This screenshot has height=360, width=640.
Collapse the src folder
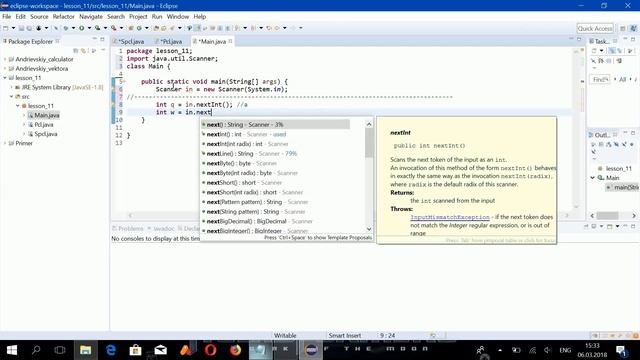(11, 96)
